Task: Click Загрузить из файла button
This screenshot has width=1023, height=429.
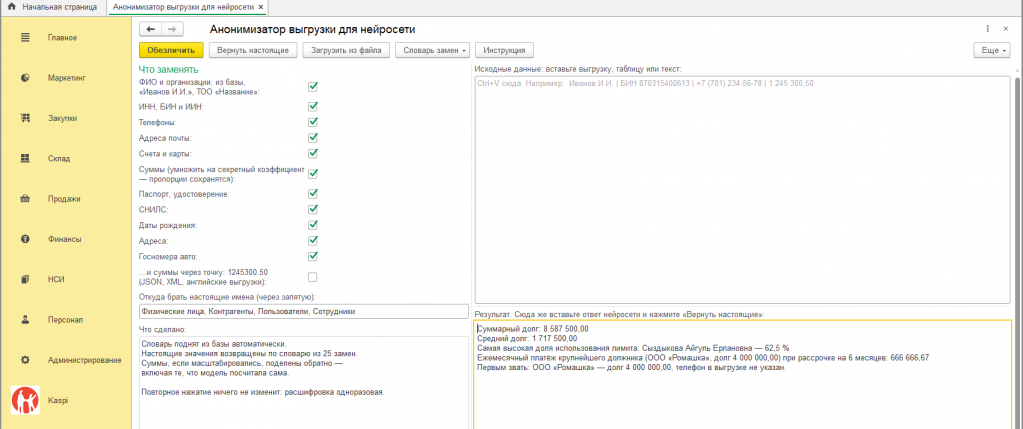Action: 346,50
